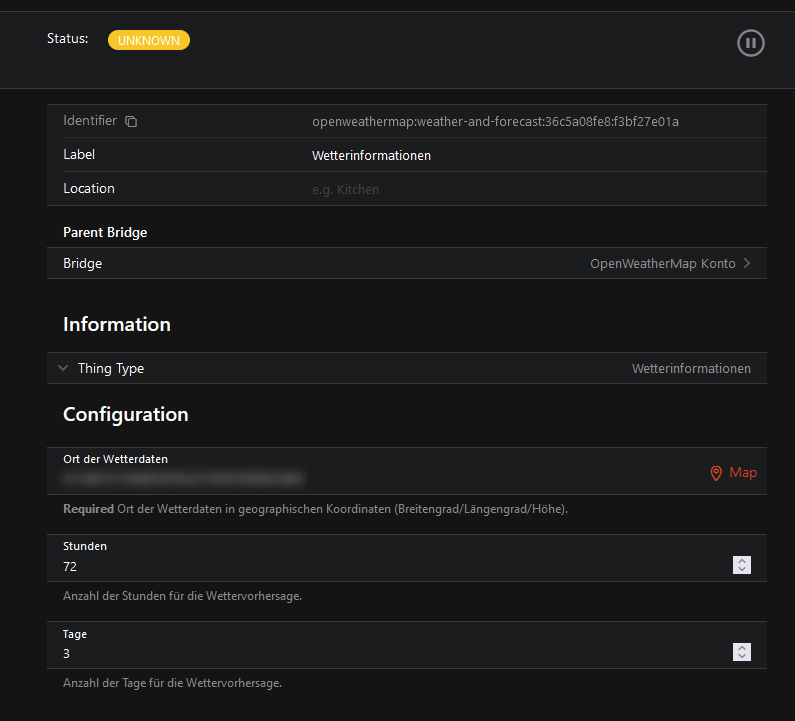Increase Tage value with the up arrow

pos(742,648)
